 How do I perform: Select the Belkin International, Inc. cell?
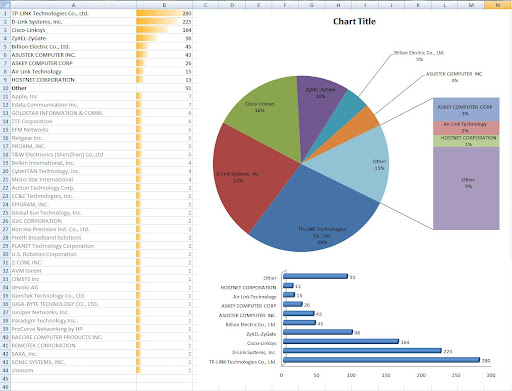[x=73, y=163]
